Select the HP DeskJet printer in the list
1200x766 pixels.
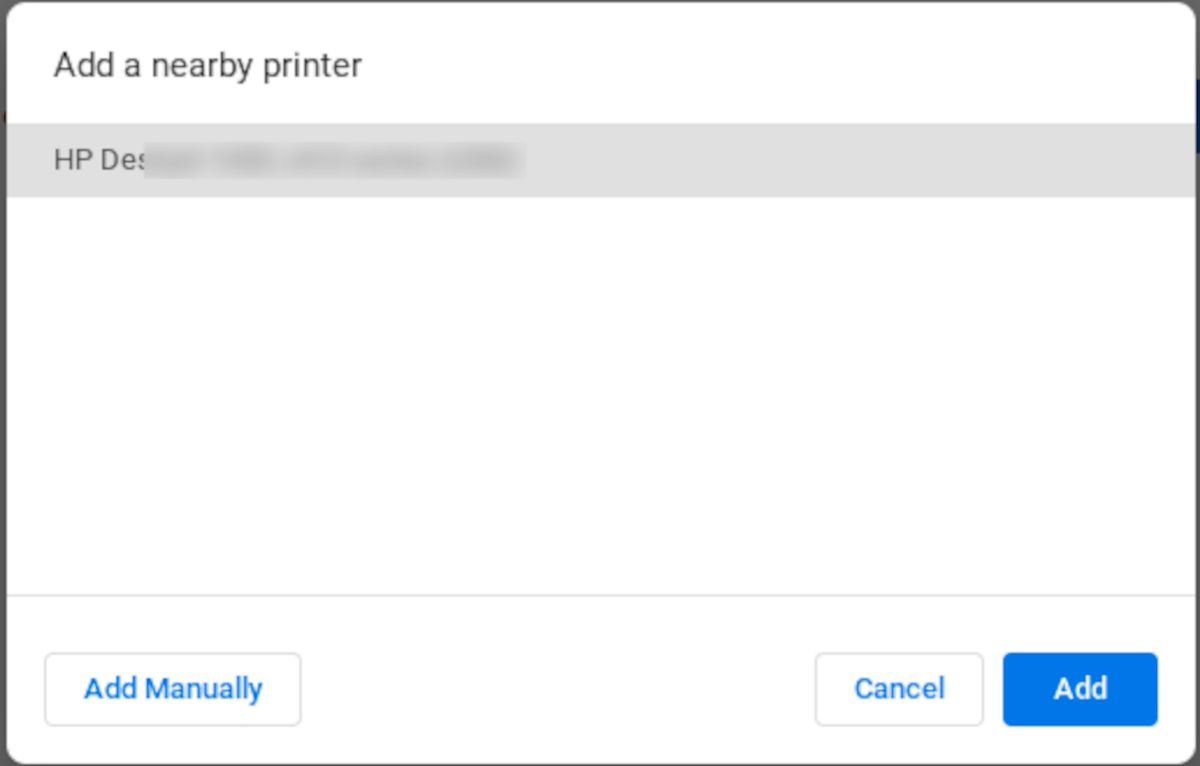(300, 159)
